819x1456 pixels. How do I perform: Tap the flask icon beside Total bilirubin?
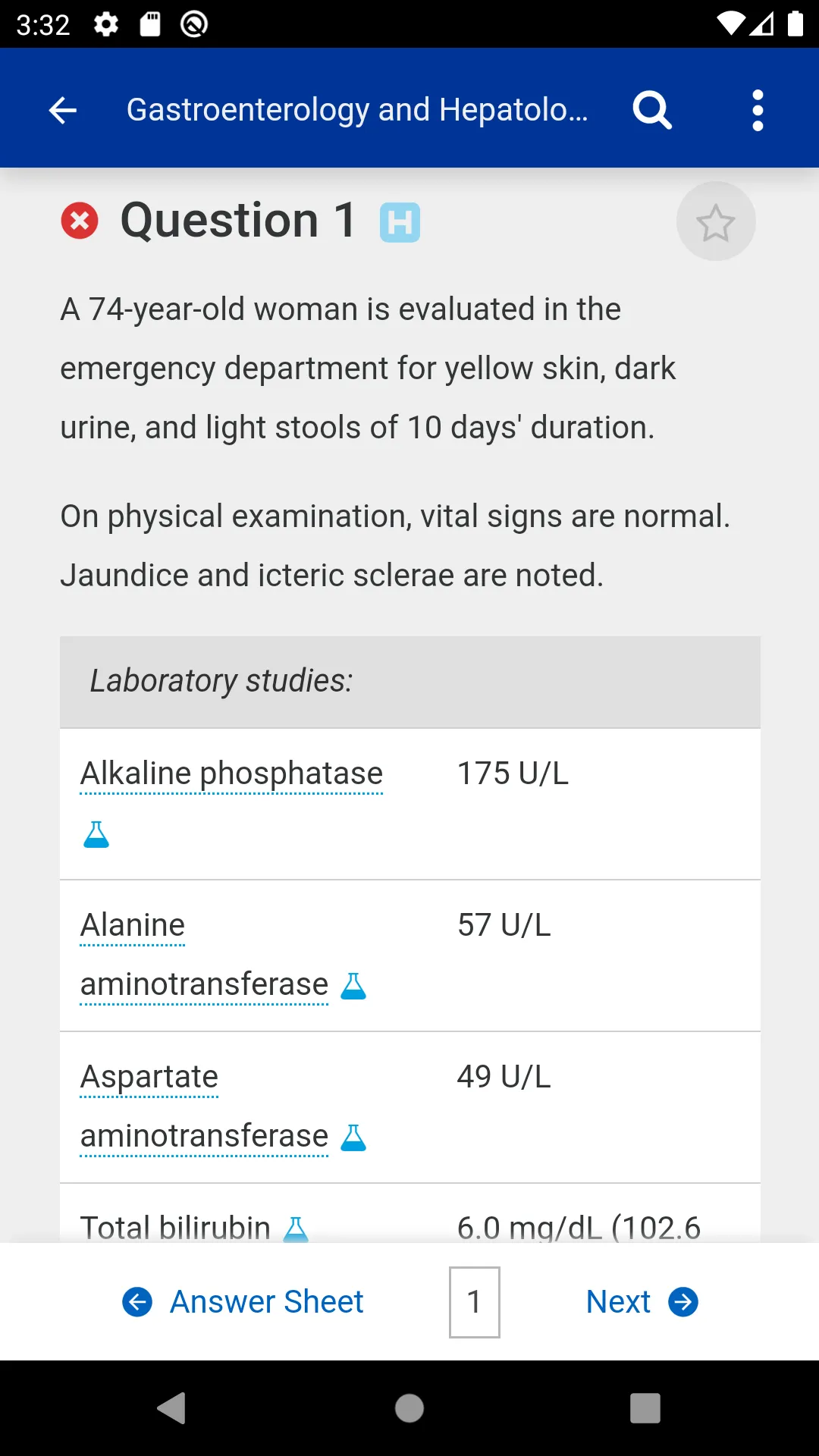coord(296,1228)
